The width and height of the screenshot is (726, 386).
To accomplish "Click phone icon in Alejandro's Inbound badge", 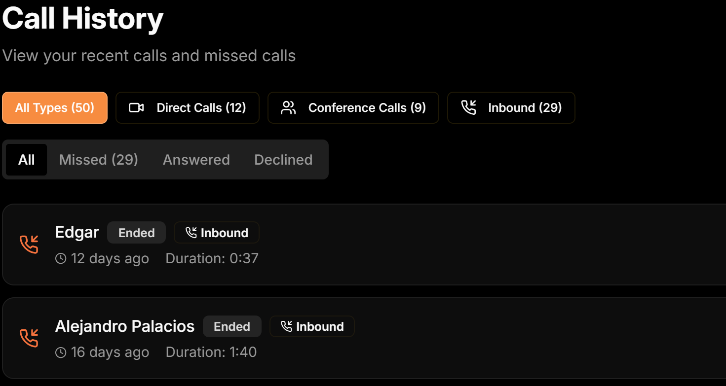I will coord(287,326).
